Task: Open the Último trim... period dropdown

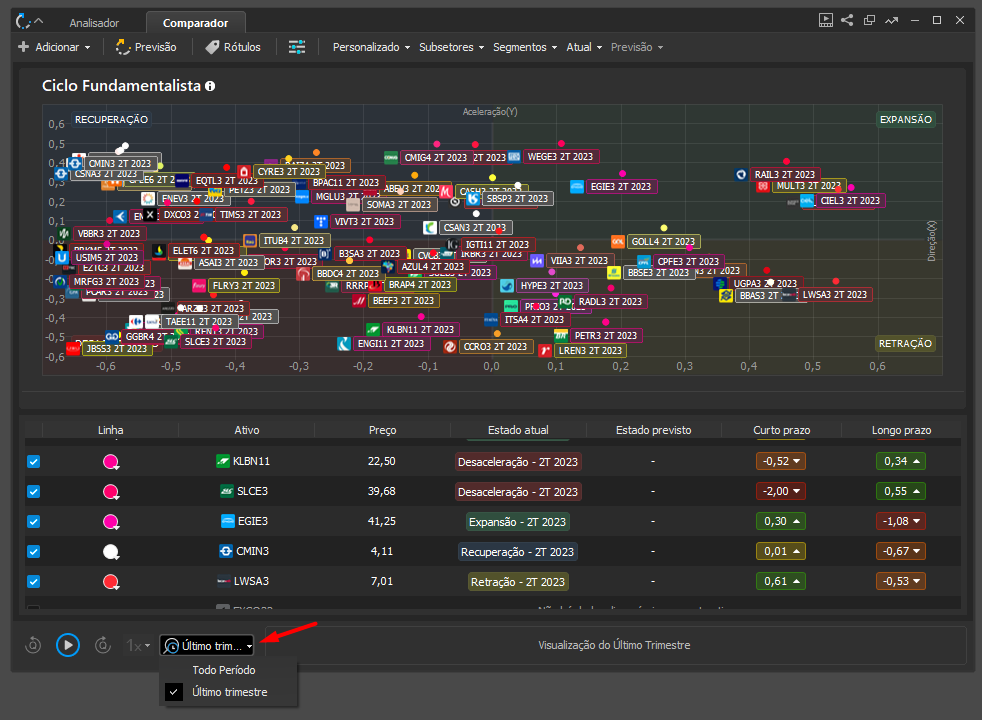Action: tap(207, 645)
